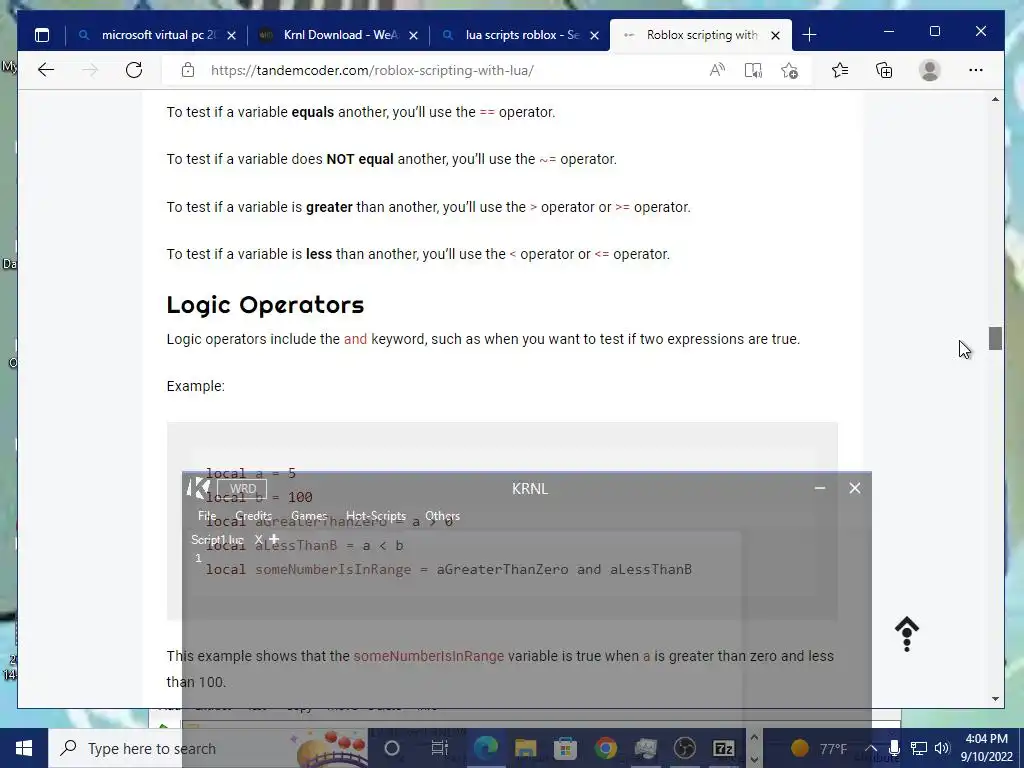Screen dimensions: 1024x768
Task: Select the Script1.lua tab in KRNL
Action: pos(217,539)
